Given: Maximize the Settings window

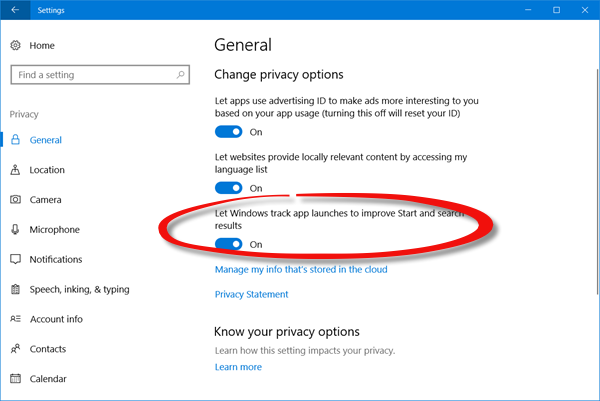Looking at the screenshot, I should 556,9.
